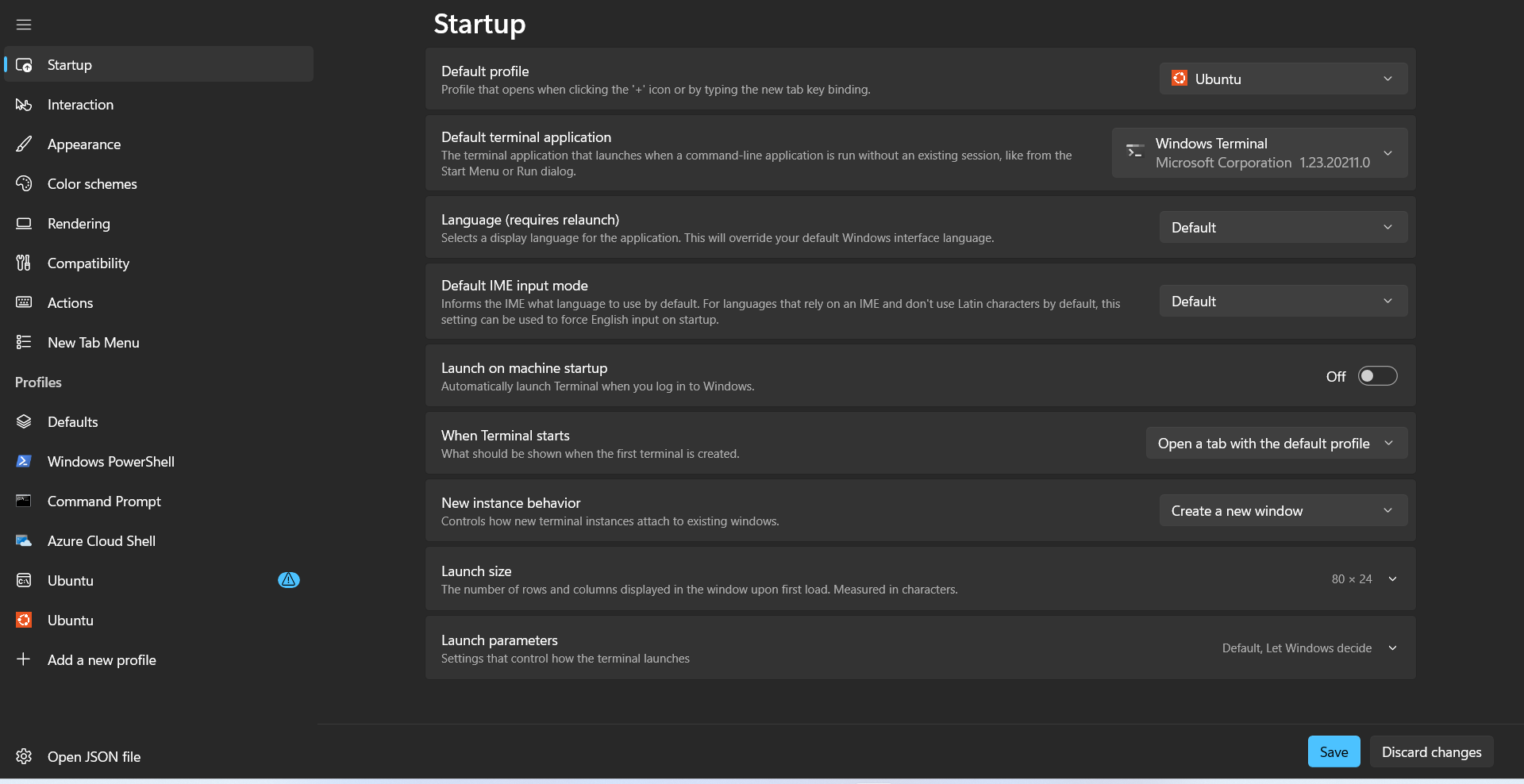The width and height of the screenshot is (1524, 784).
Task: Click the Save button
Action: pyautogui.click(x=1333, y=751)
